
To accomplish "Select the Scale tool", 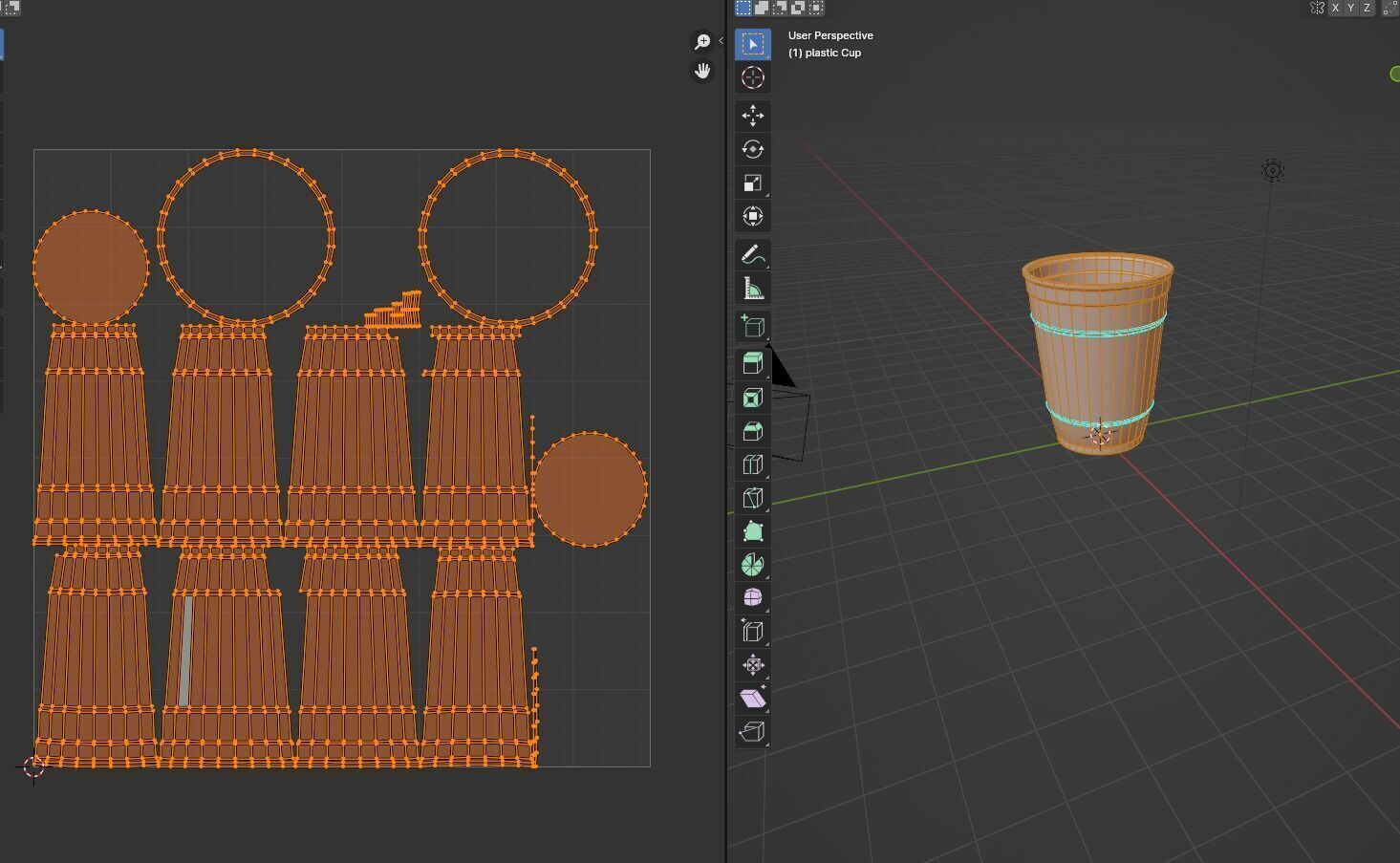I will click(x=753, y=183).
